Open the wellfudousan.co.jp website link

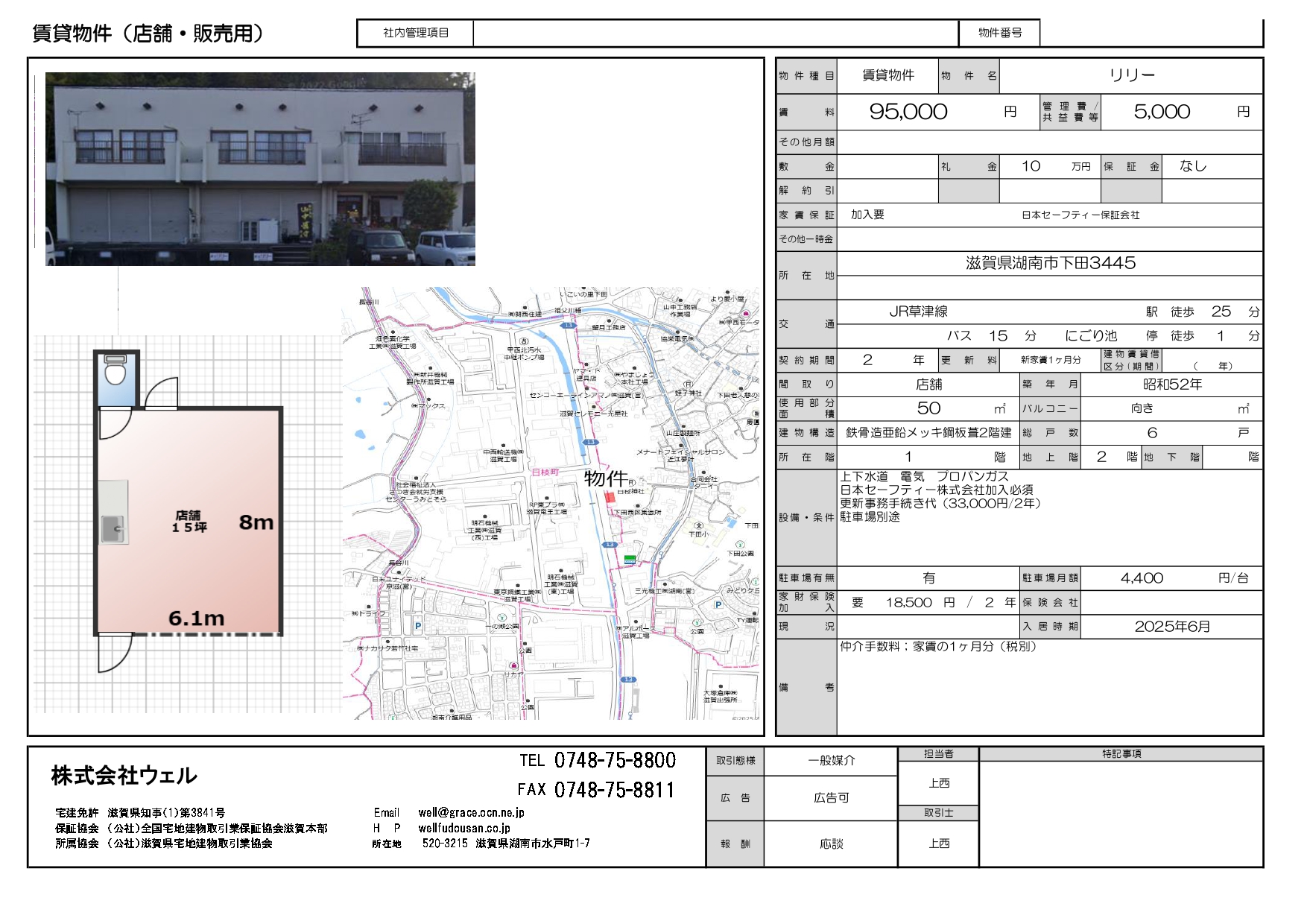pyautogui.click(x=463, y=828)
